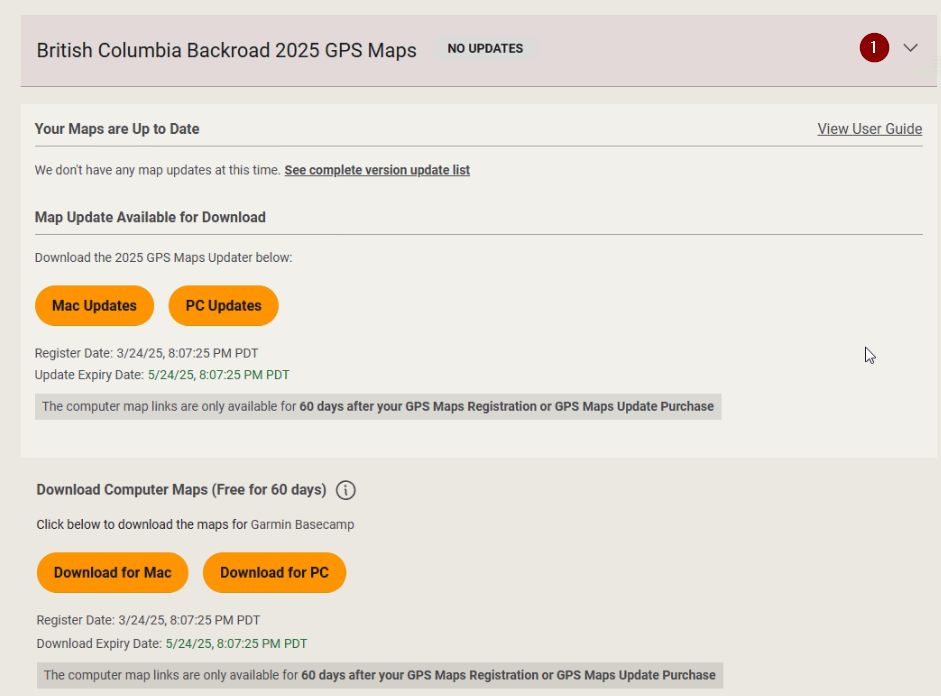The height and width of the screenshot is (696, 941).
Task: Click the red notification badge showing 1
Action: (x=874, y=48)
